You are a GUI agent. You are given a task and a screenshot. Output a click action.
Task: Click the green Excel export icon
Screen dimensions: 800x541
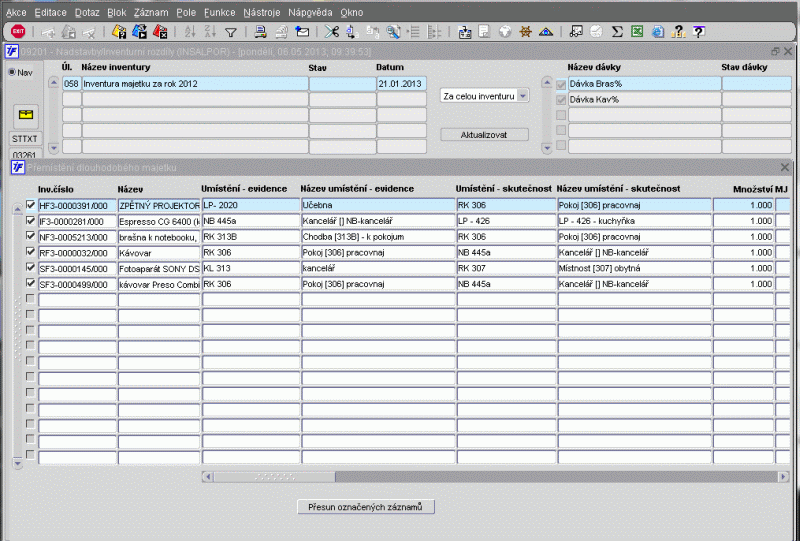coord(636,32)
